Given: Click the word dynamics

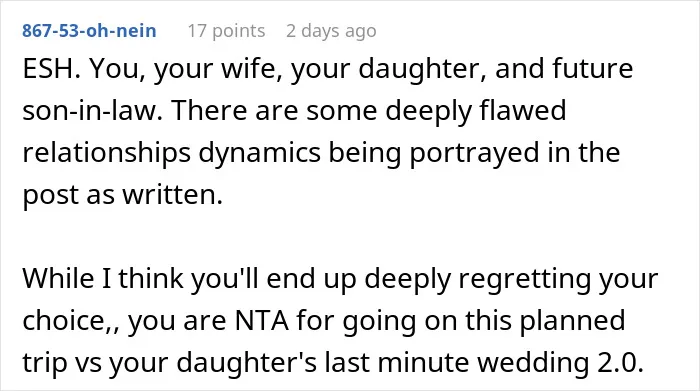Looking at the screenshot, I should [x=259, y=153].
